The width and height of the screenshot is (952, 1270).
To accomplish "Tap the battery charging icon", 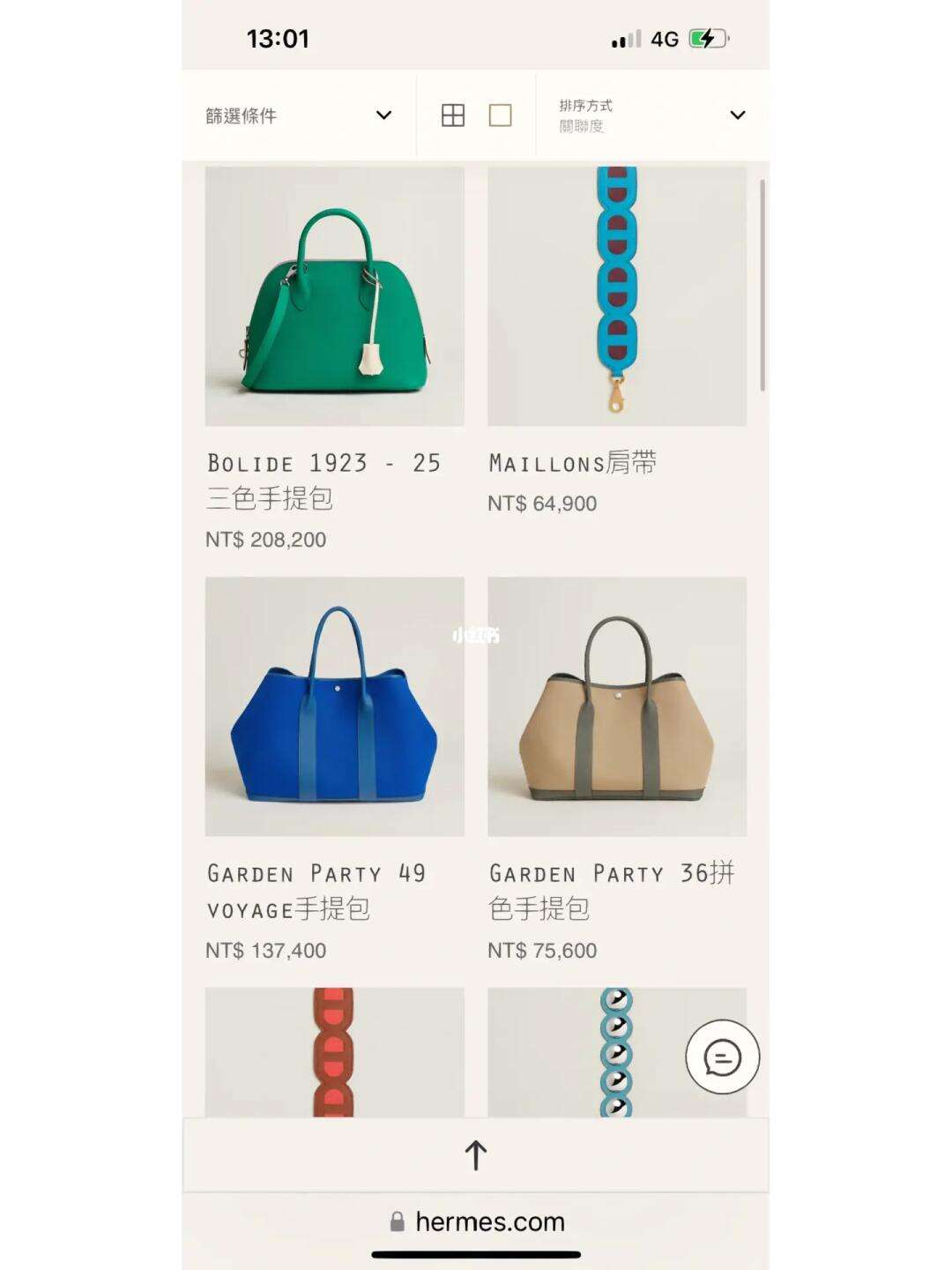I will click(x=710, y=39).
